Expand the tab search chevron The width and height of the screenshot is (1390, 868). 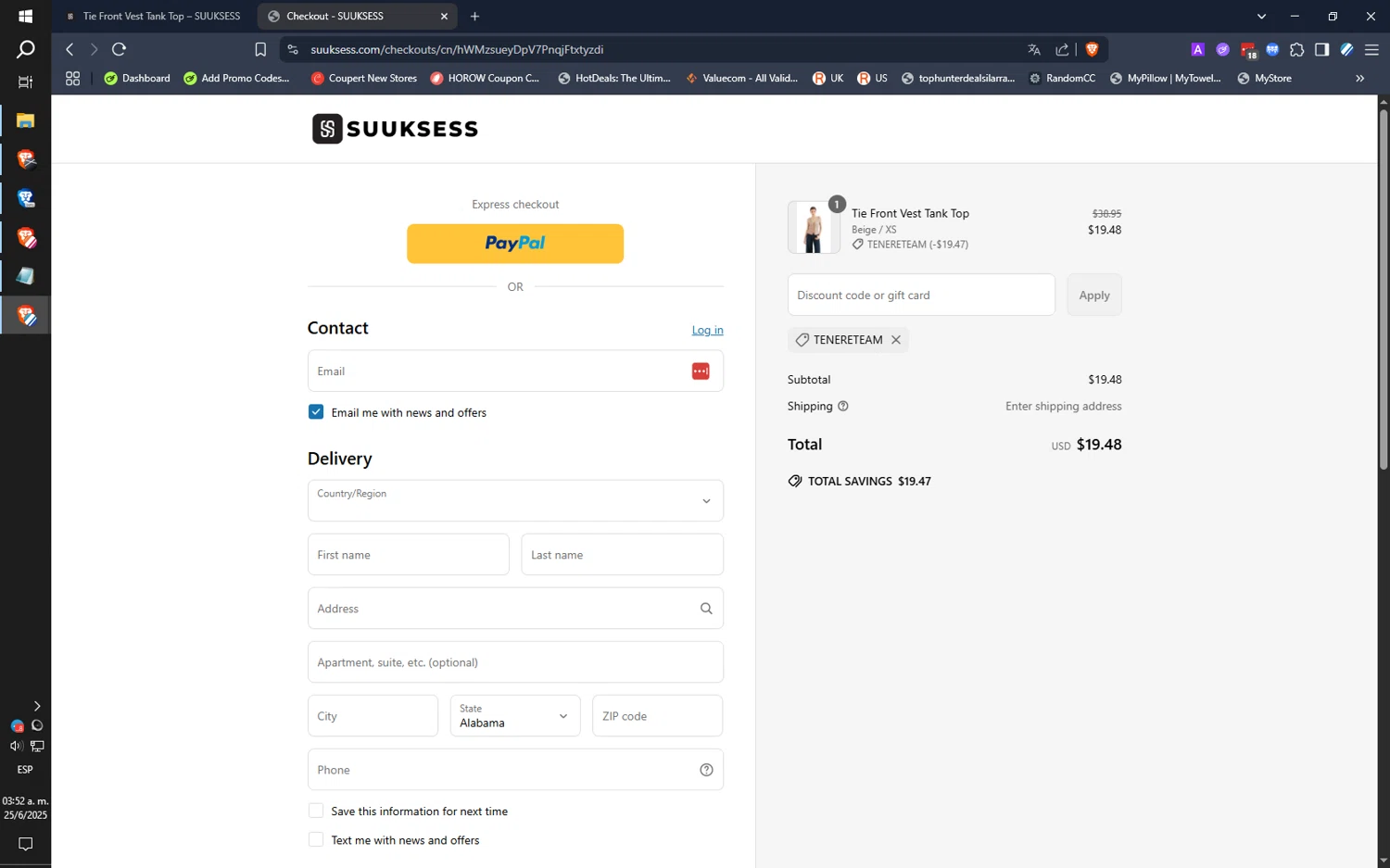click(1261, 16)
